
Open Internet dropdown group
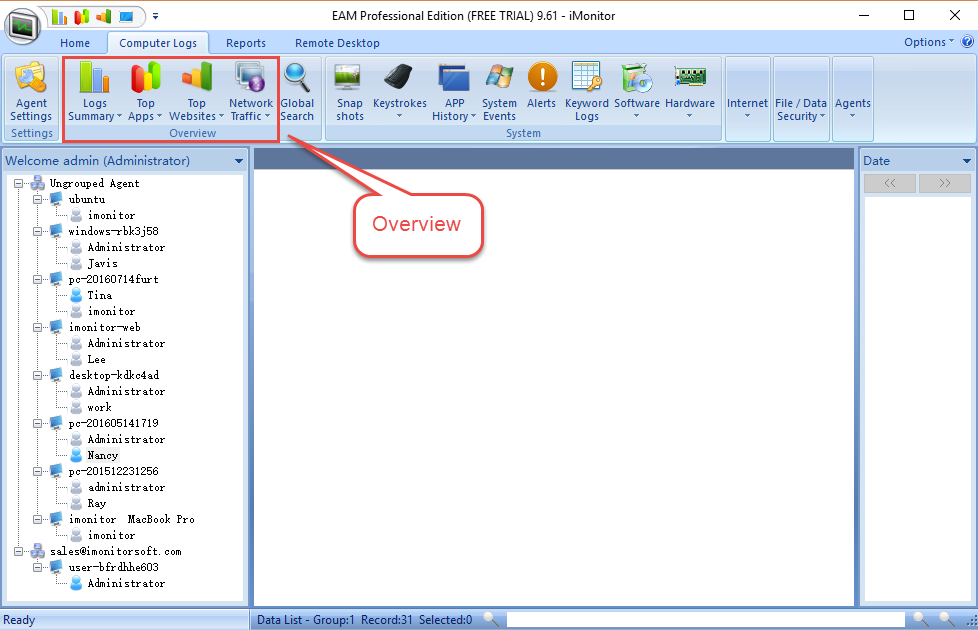coord(747,100)
